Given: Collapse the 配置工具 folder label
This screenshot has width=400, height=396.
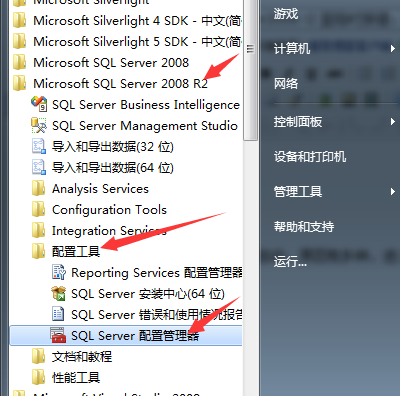Looking at the screenshot, I should [76, 251].
